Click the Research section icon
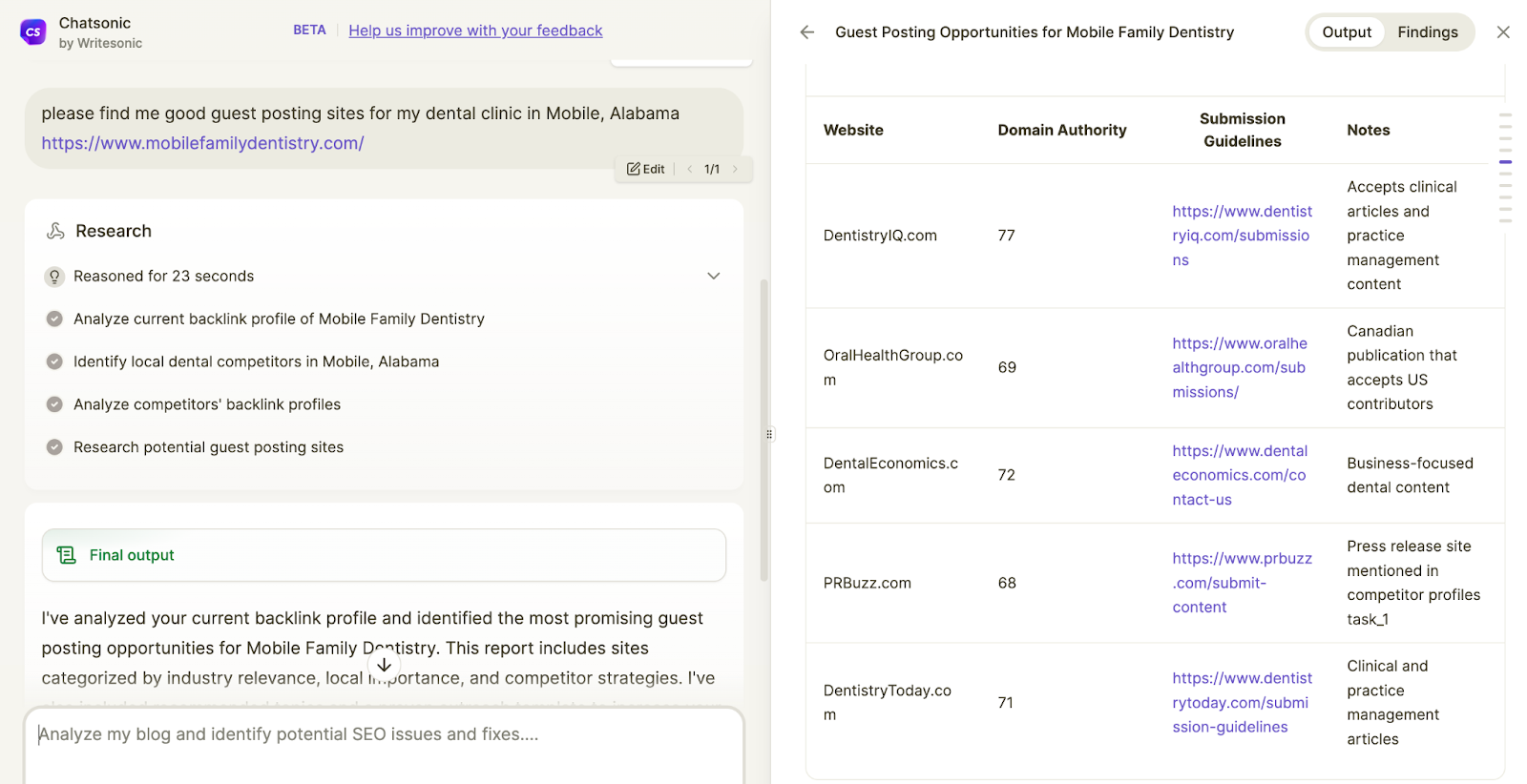 click(x=56, y=231)
